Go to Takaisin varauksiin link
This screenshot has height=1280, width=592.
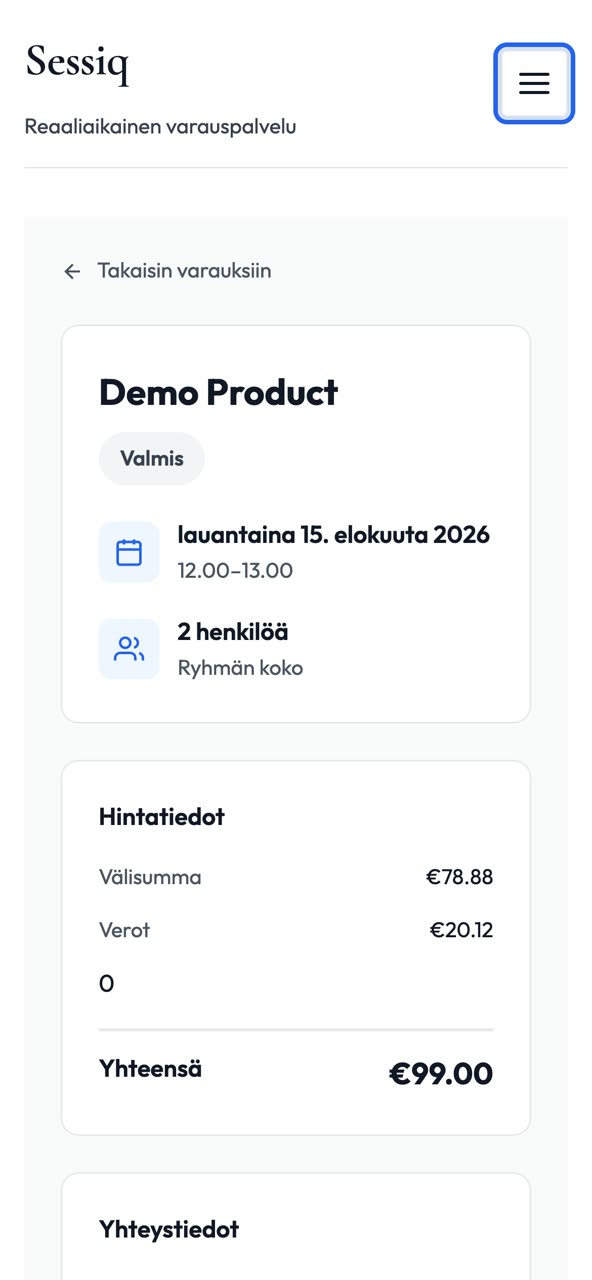167,271
